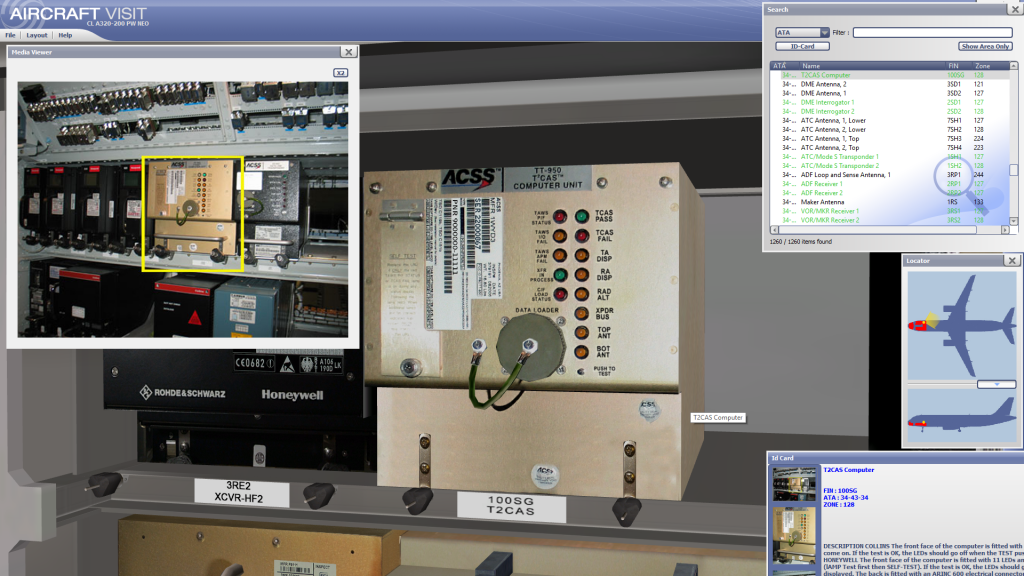
Task: Click horizontal scroll left arrow in search list
Action: coord(775,230)
